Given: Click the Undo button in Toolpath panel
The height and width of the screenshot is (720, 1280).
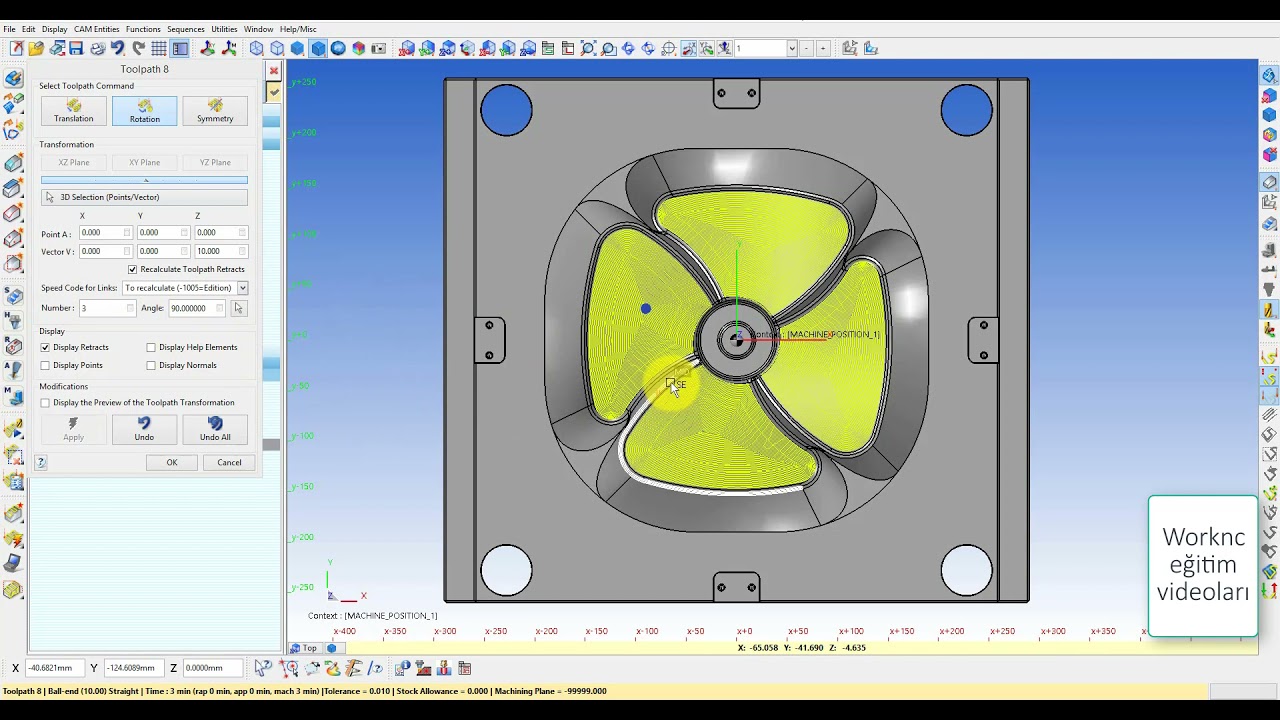Looking at the screenshot, I should point(144,428).
